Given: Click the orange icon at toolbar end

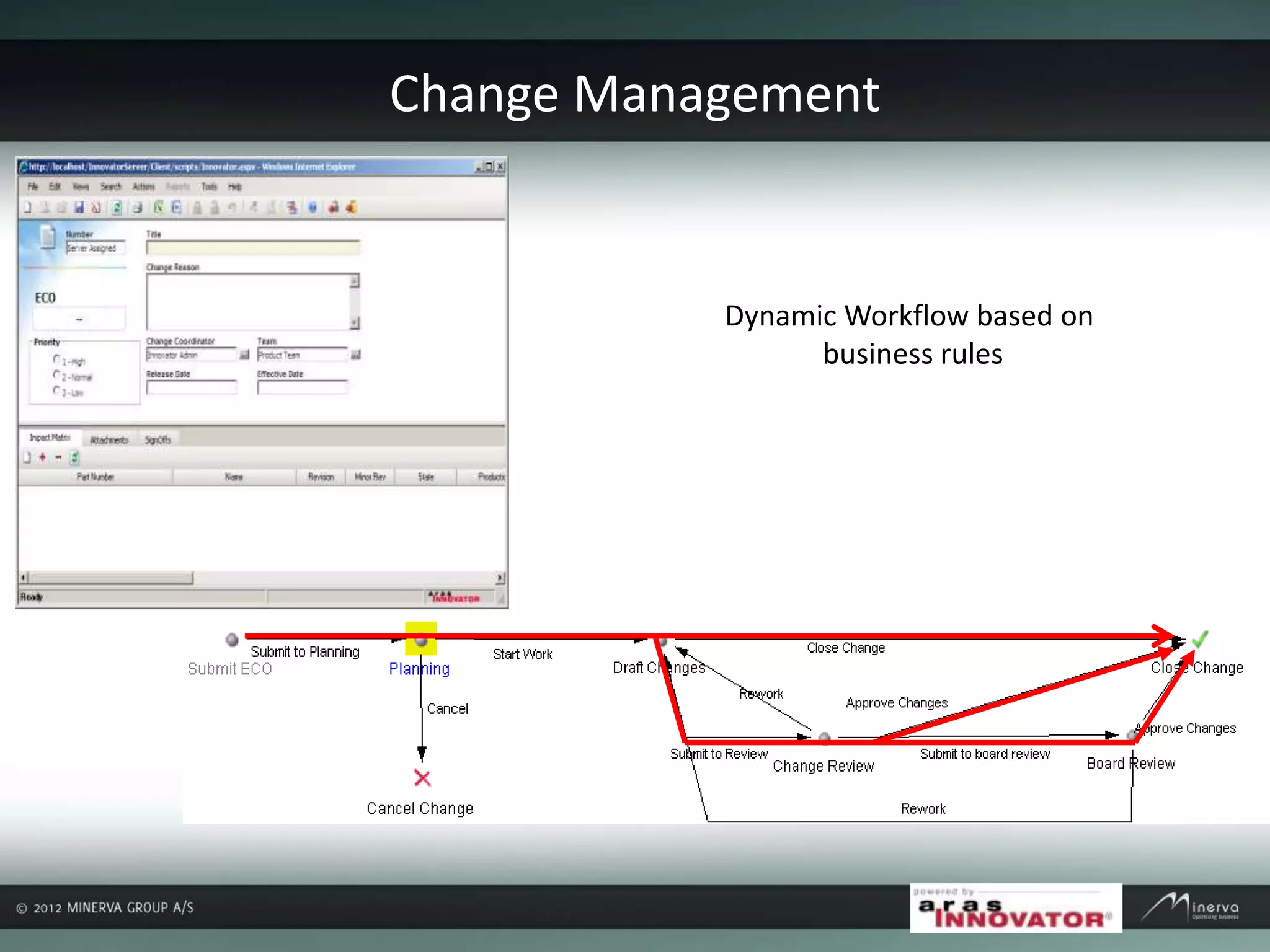Looking at the screenshot, I should click(352, 208).
